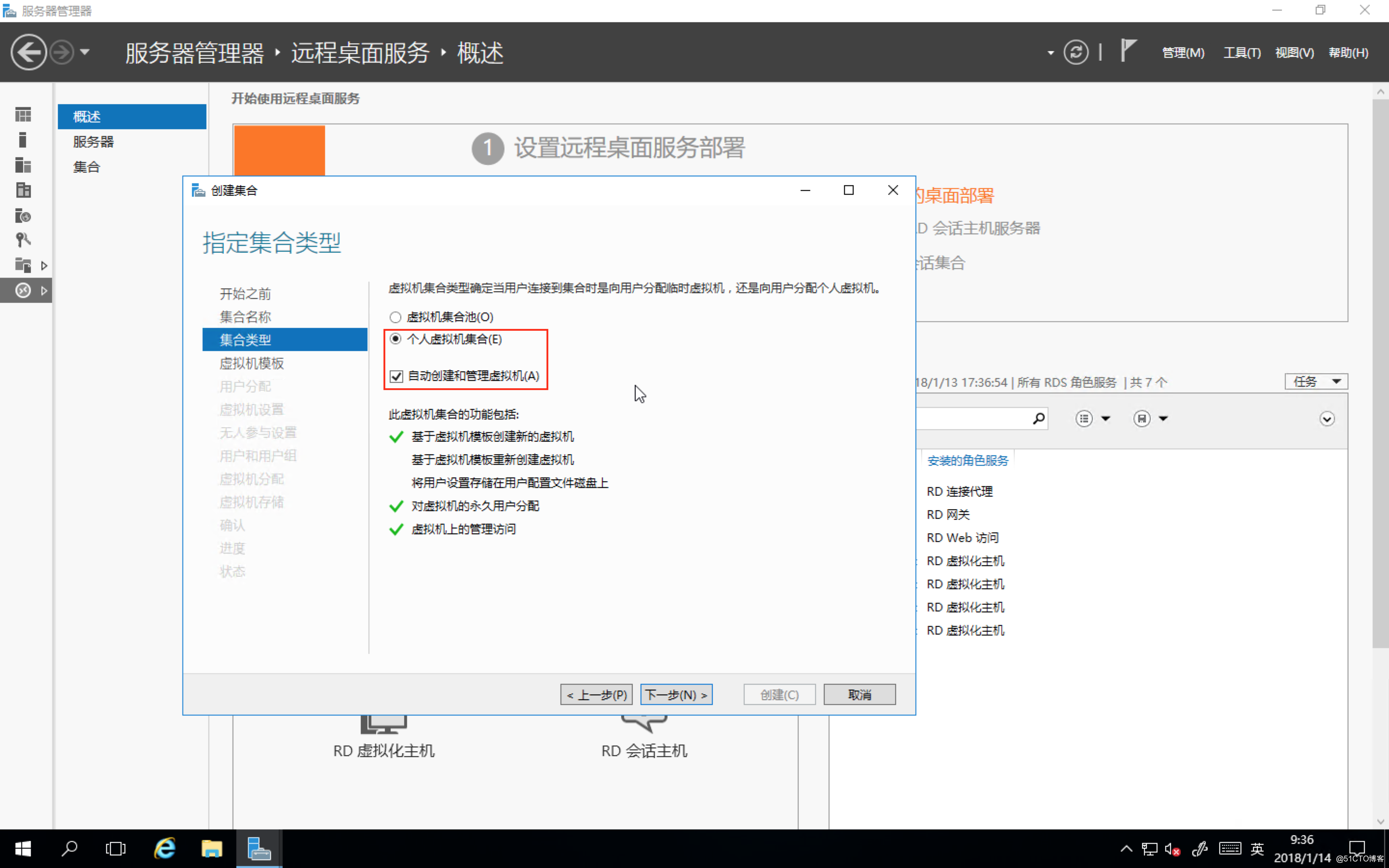Click the list criteria icon in filter bar
1389x868 pixels.
(x=1084, y=419)
